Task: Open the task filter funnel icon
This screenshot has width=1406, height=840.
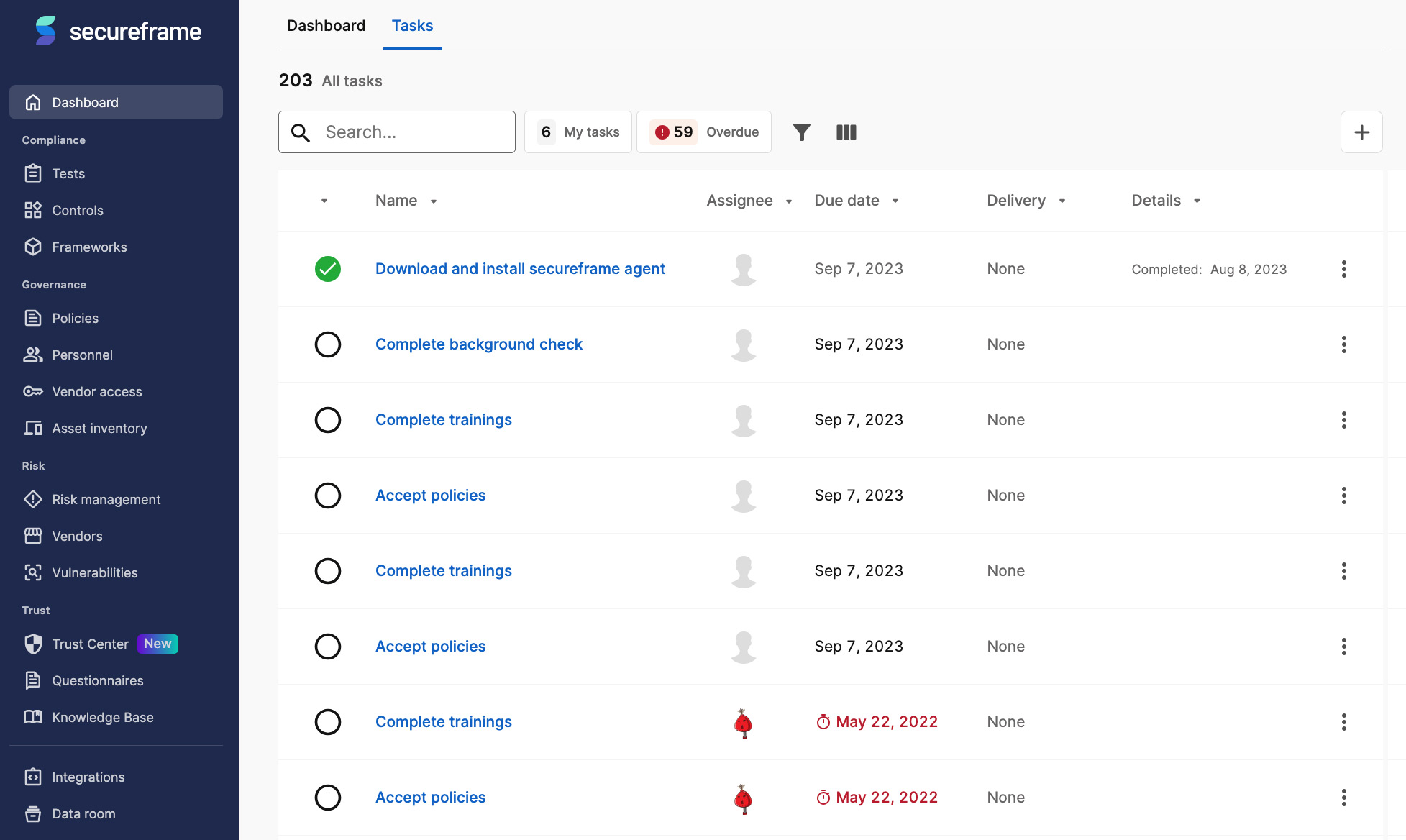Action: pyautogui.click(x=801, y=132)
